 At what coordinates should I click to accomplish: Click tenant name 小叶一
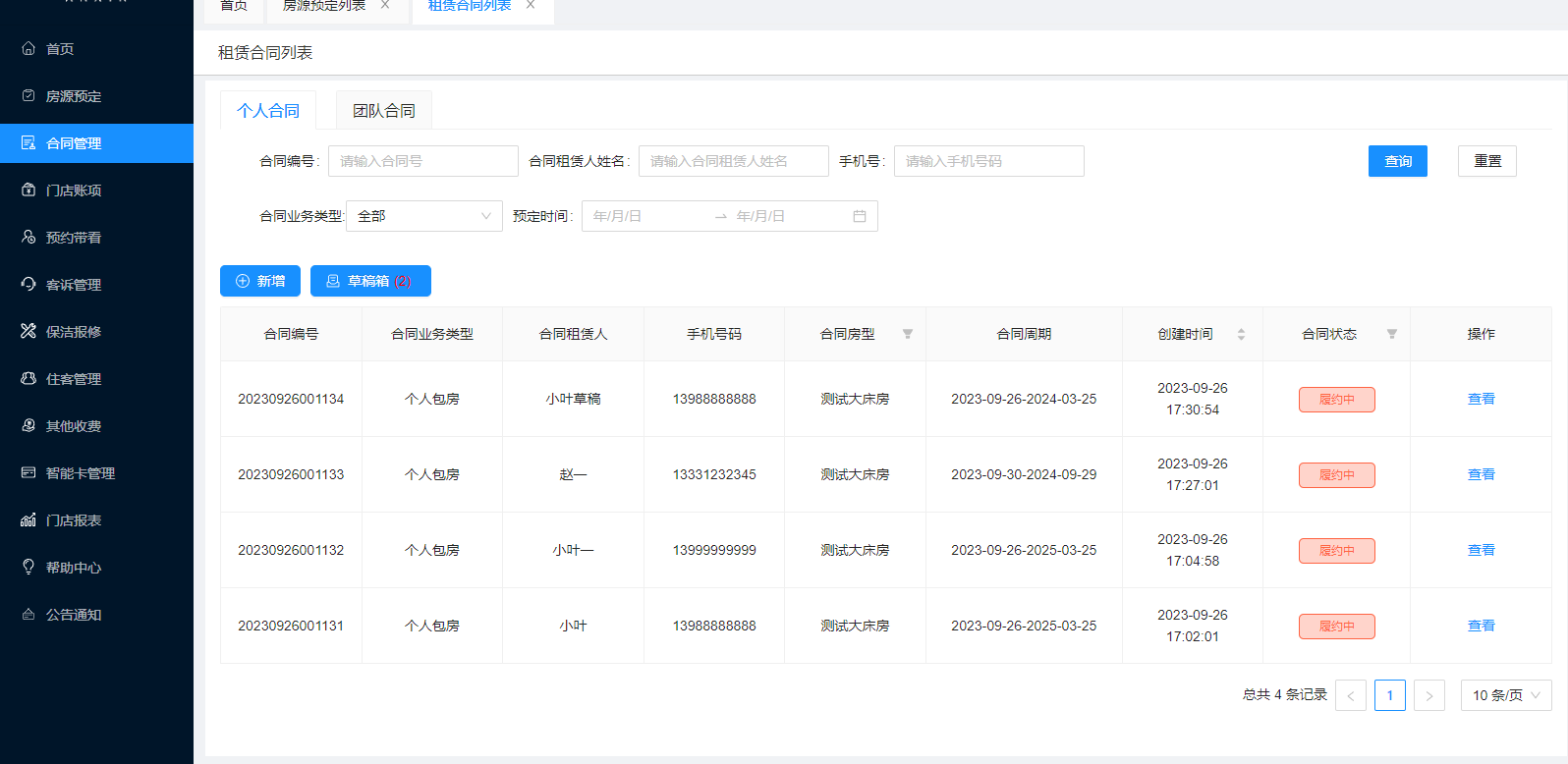[574, 550]
